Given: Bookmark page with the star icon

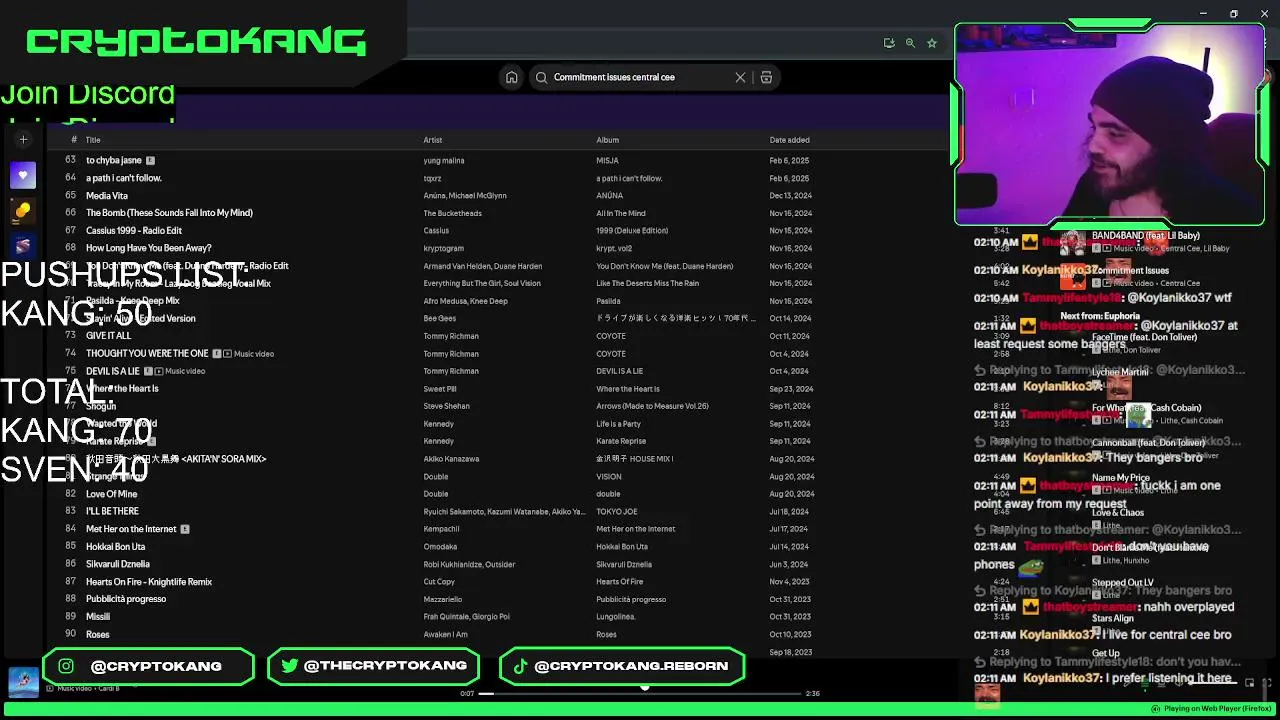Looking at the screenshot, I should click(932, 43).
